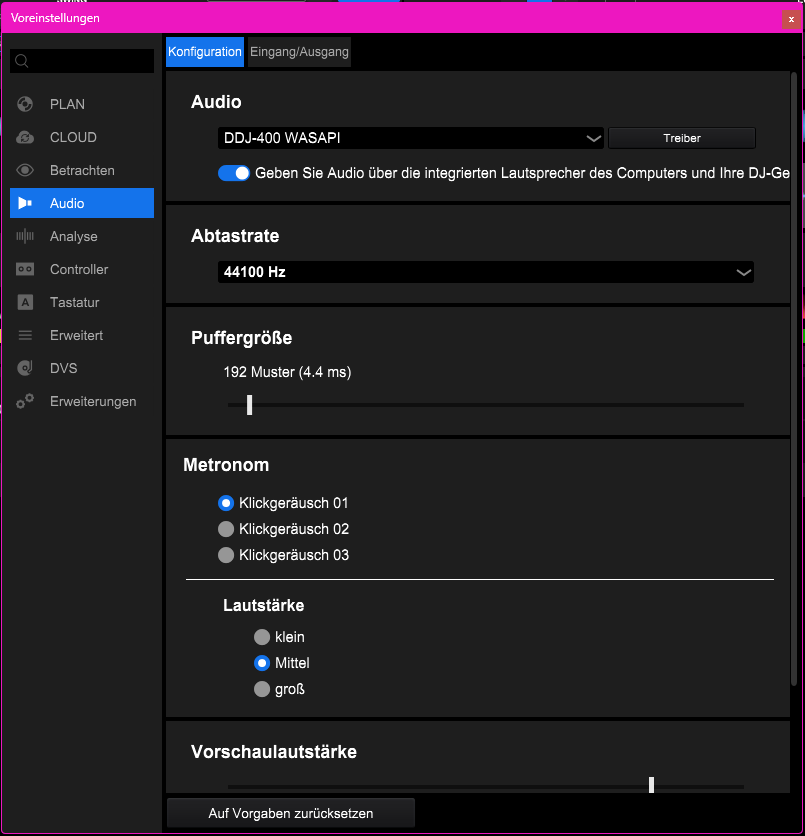The image size is (805, 836).
Task: Select Klickgeräusch 03 metronome sound
Action: click(x=226, y=555)
